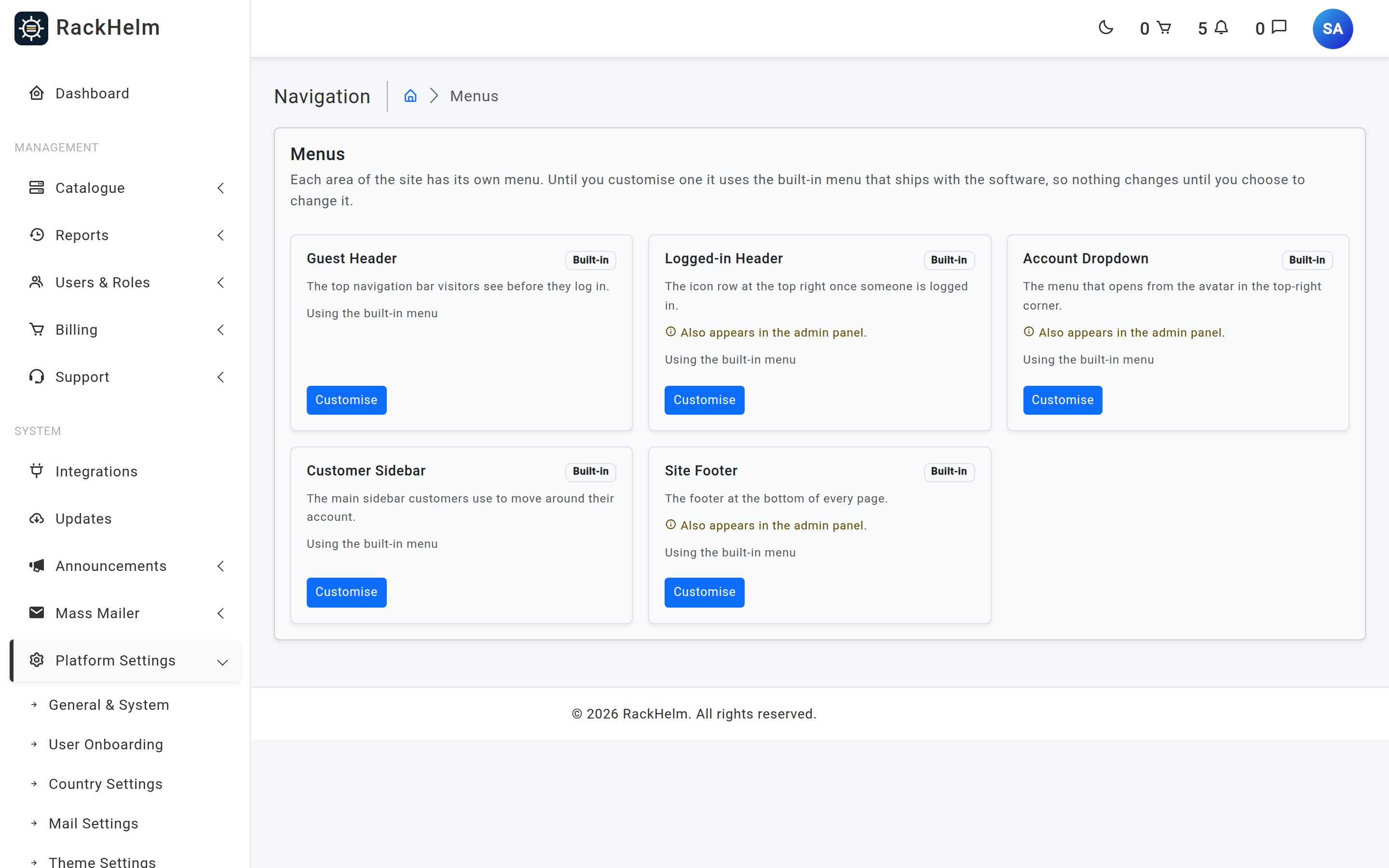Customise the Account Dropdown menu
This screenshot has width=1389, height=868.
click(1062, 400)
